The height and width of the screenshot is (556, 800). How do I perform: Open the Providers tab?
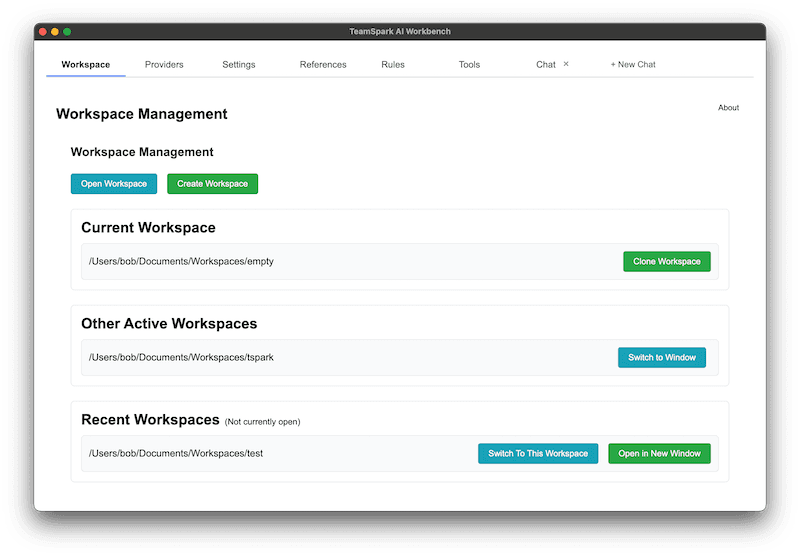[164, 65]
